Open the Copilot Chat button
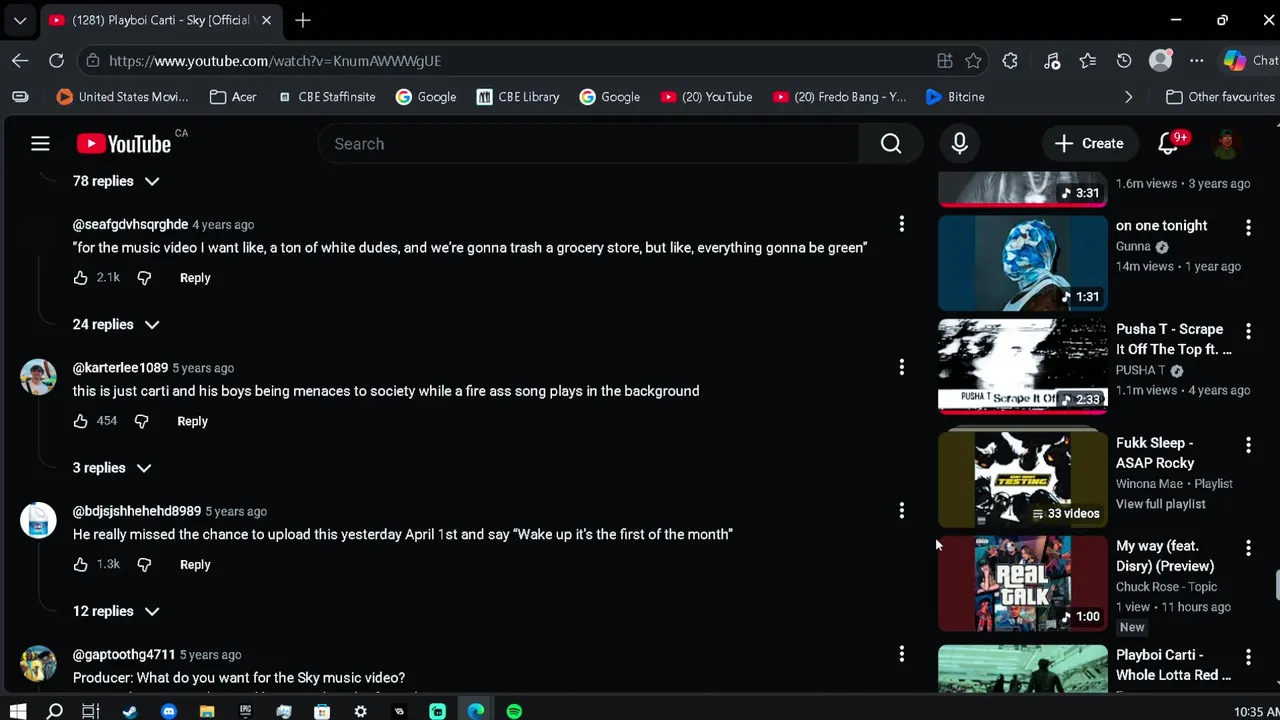 click(1250, 61)
